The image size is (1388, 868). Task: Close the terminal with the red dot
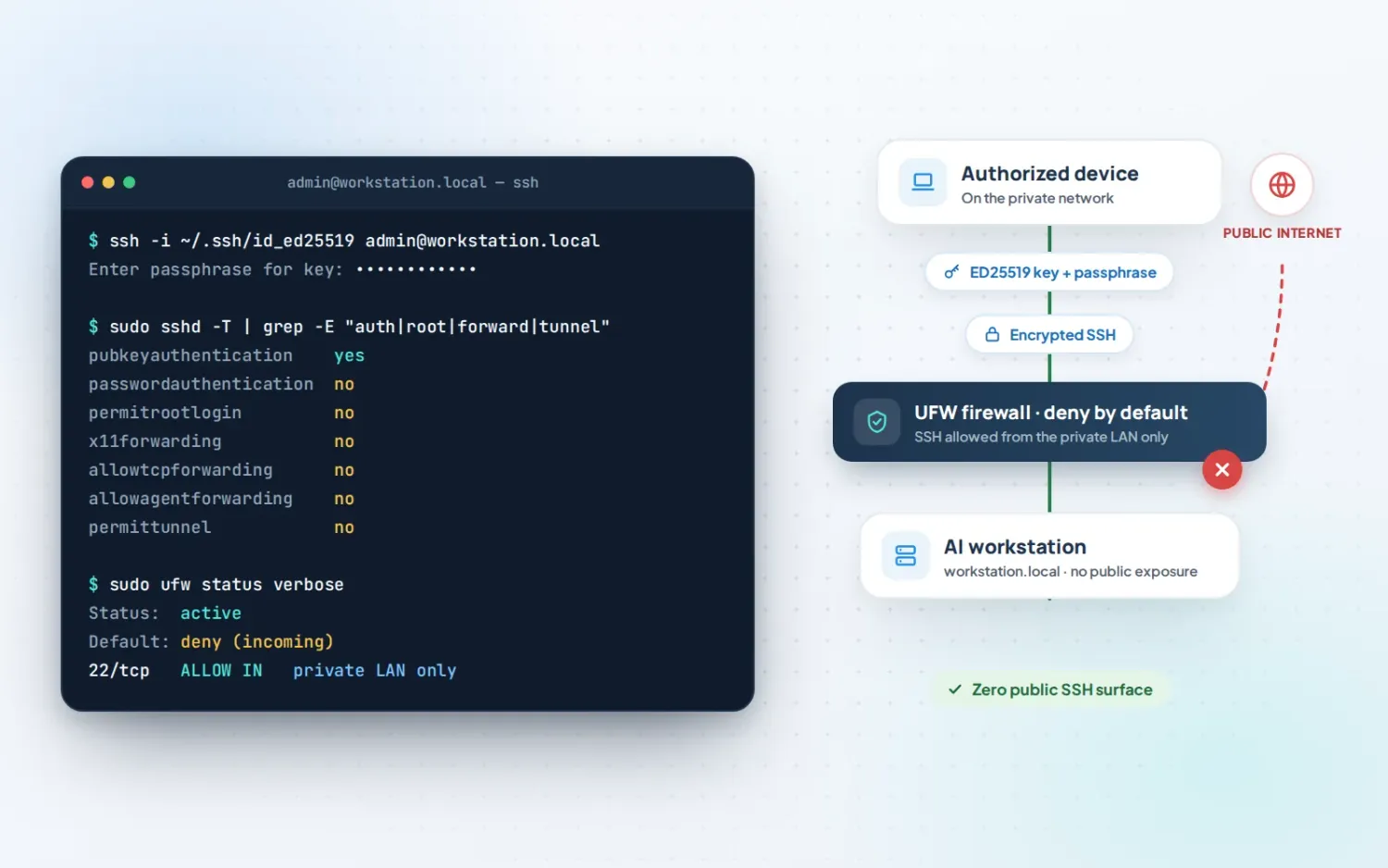click(x=88, y=182)
